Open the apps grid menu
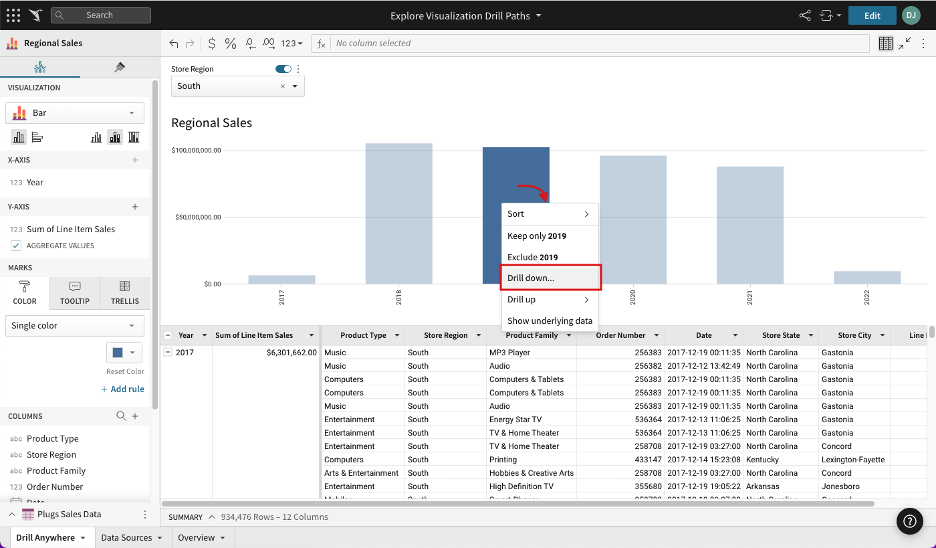 [x=13, y=15]
